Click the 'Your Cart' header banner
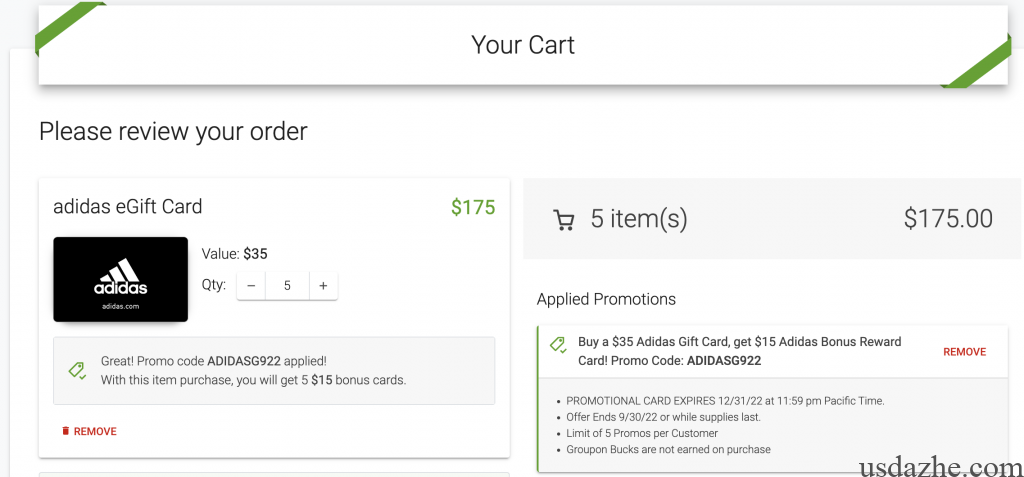 pos(523,45)
